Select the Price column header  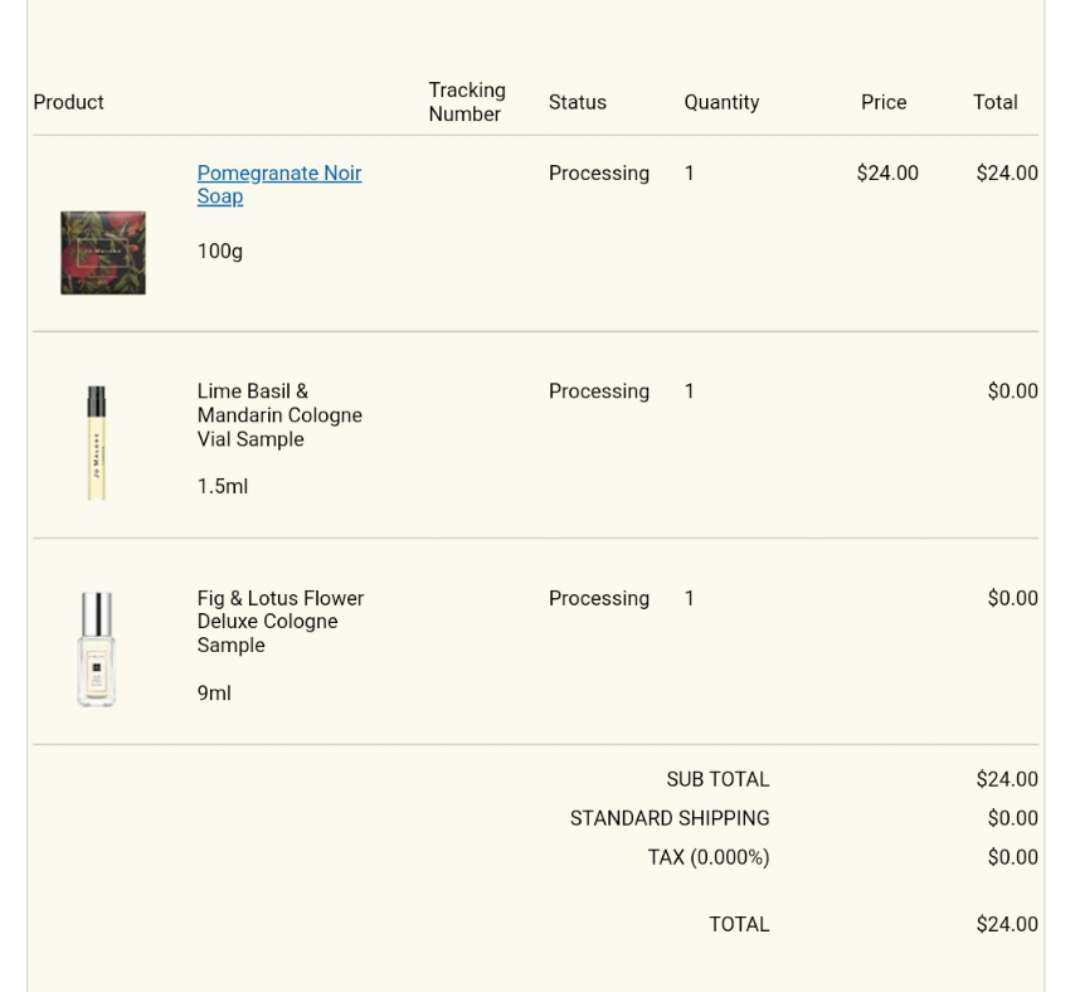(x=884, y=102)
